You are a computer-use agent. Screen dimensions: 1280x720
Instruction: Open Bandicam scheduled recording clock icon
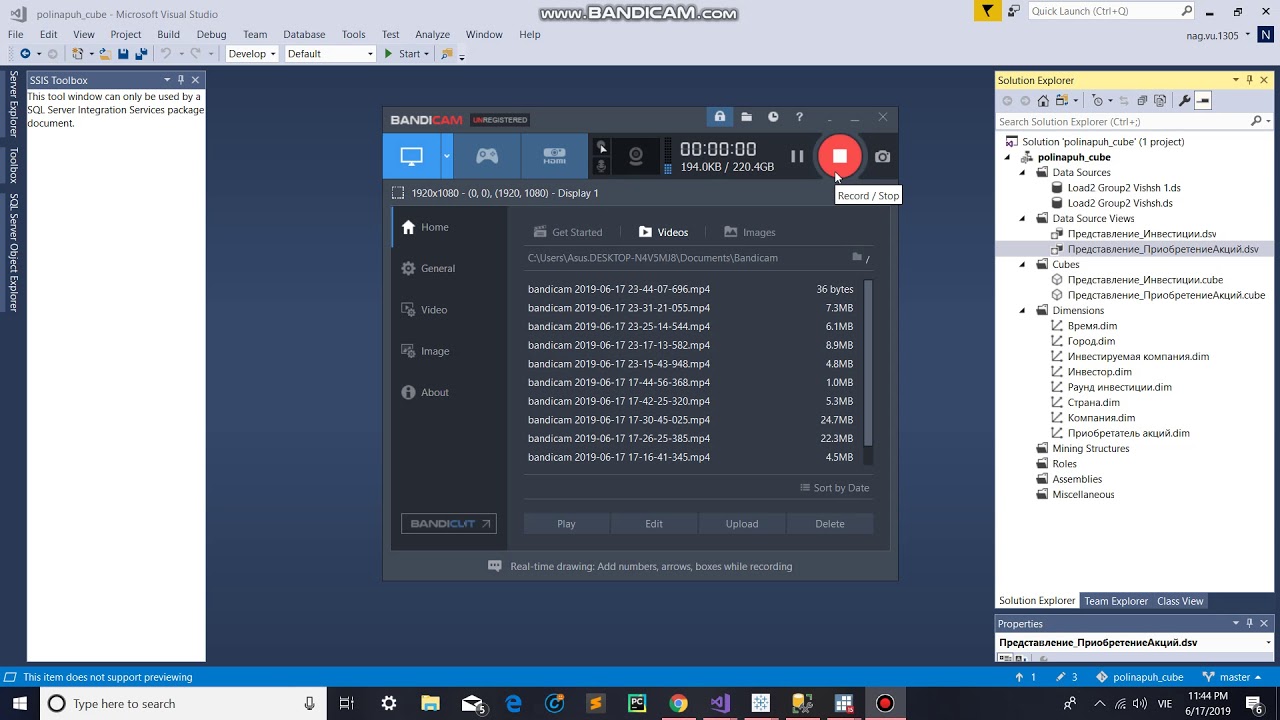point(773,117)
